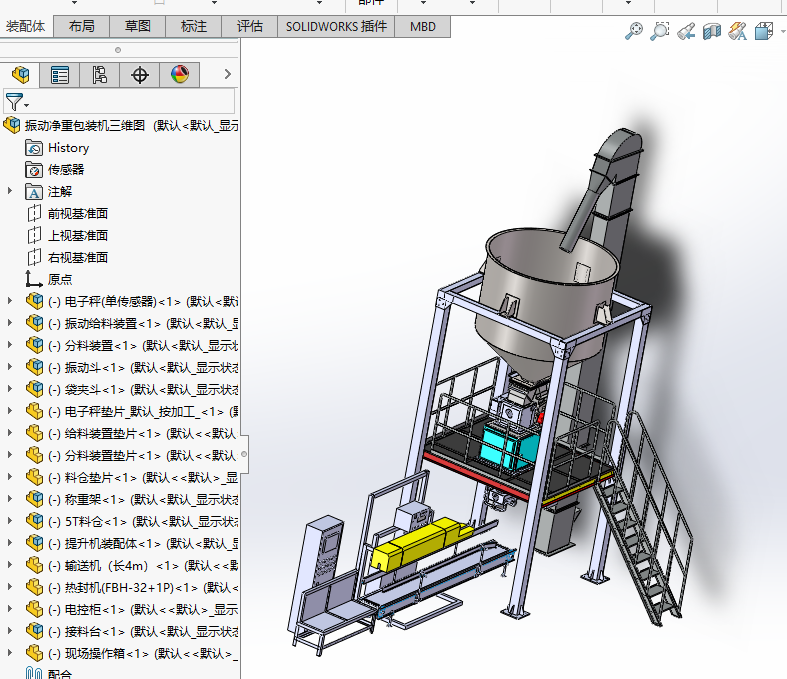Select the MBD tab

(x=423, y=27)
